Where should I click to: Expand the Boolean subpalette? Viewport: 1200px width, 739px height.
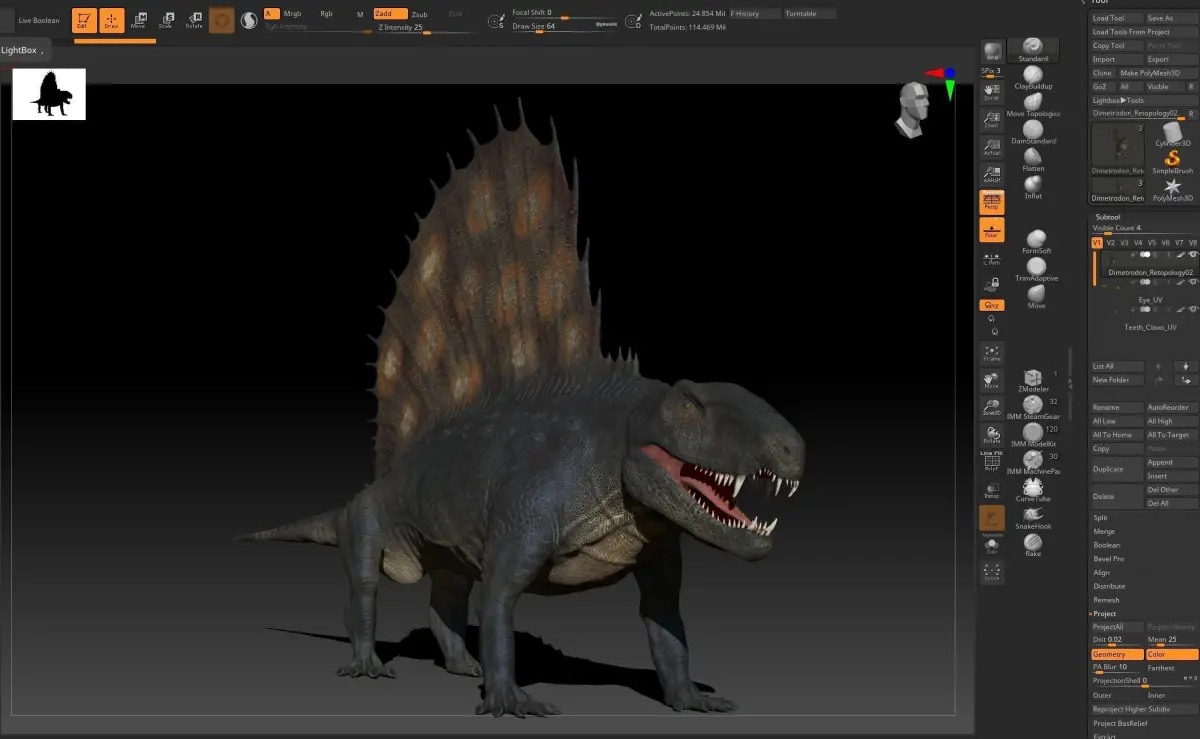coord(1107,545)
